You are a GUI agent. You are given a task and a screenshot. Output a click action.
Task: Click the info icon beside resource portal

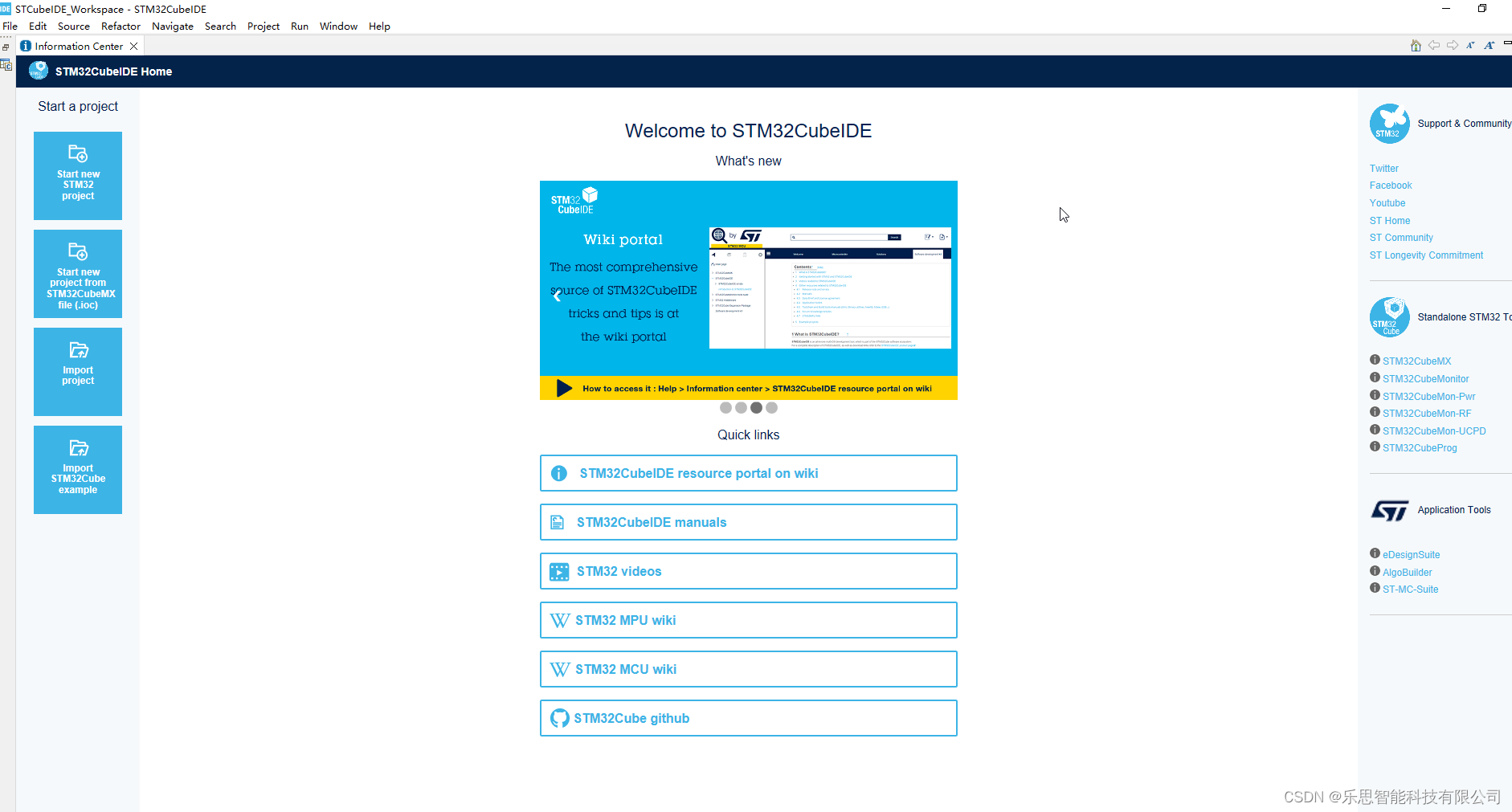[x=559, y=474]
